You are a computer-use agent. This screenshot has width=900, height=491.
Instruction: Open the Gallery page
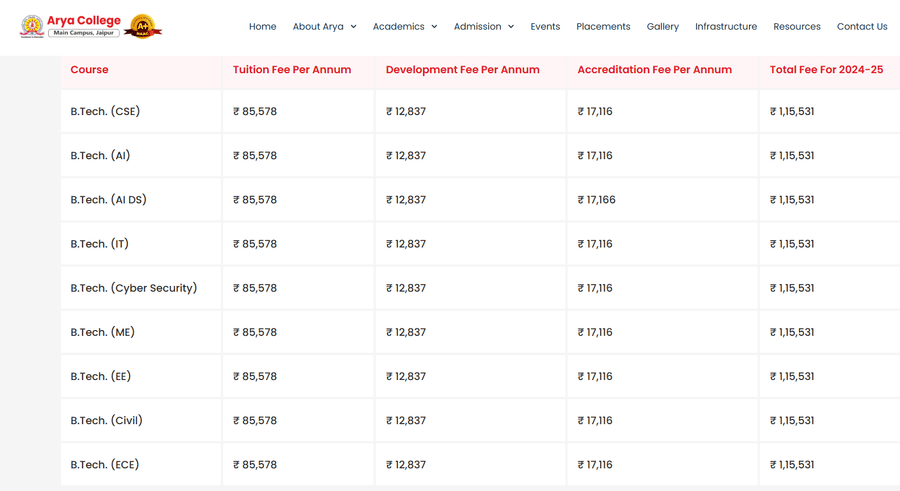[662, 27]
